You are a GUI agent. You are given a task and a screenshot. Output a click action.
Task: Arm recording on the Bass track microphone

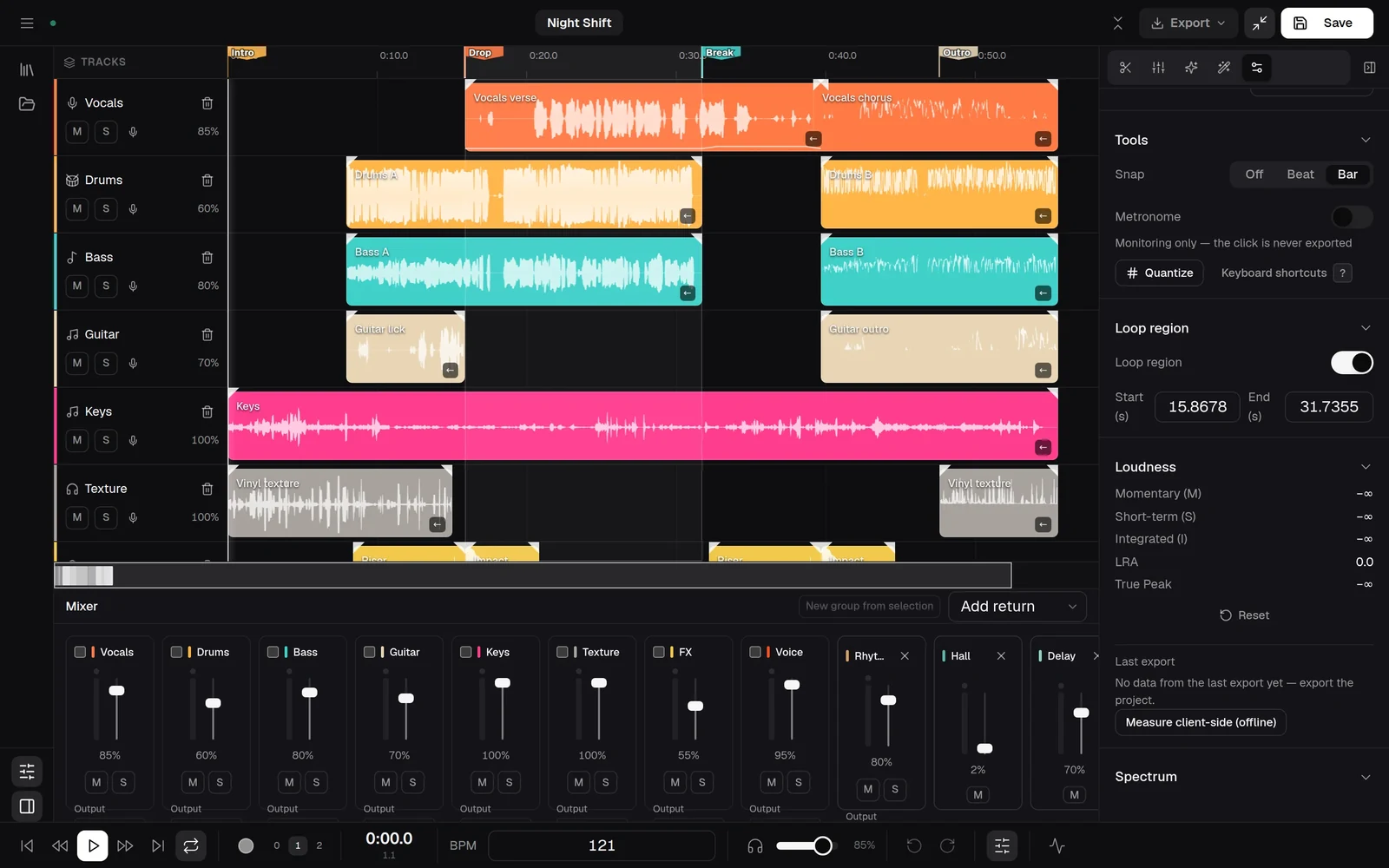(x=133, y=286)
